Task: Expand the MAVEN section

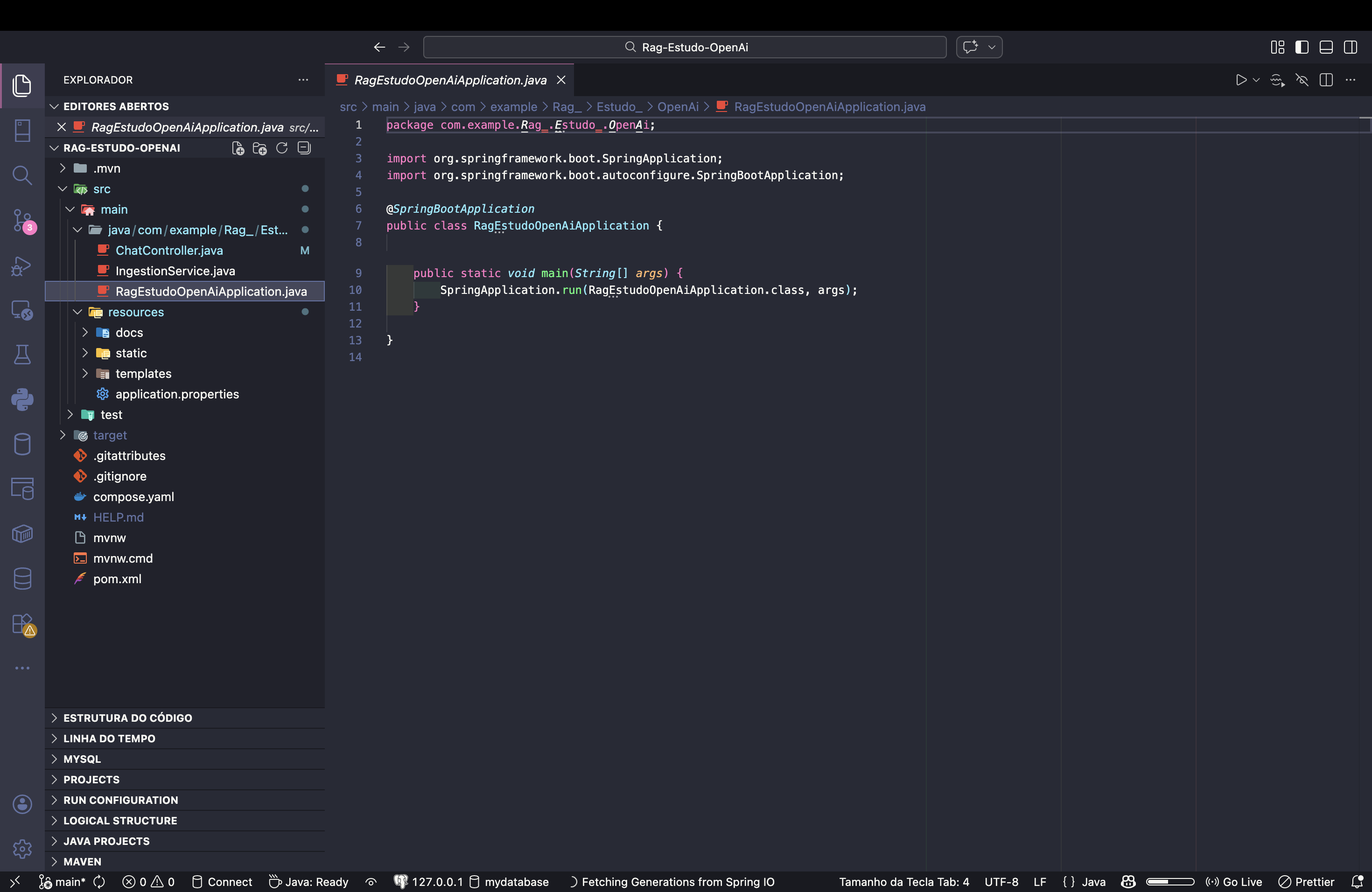Action: (83, 862)
